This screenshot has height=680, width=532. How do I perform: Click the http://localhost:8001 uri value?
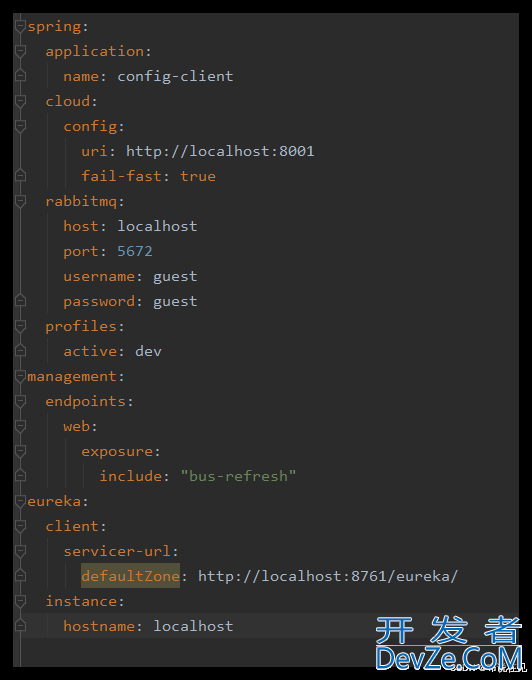[220, 151]
